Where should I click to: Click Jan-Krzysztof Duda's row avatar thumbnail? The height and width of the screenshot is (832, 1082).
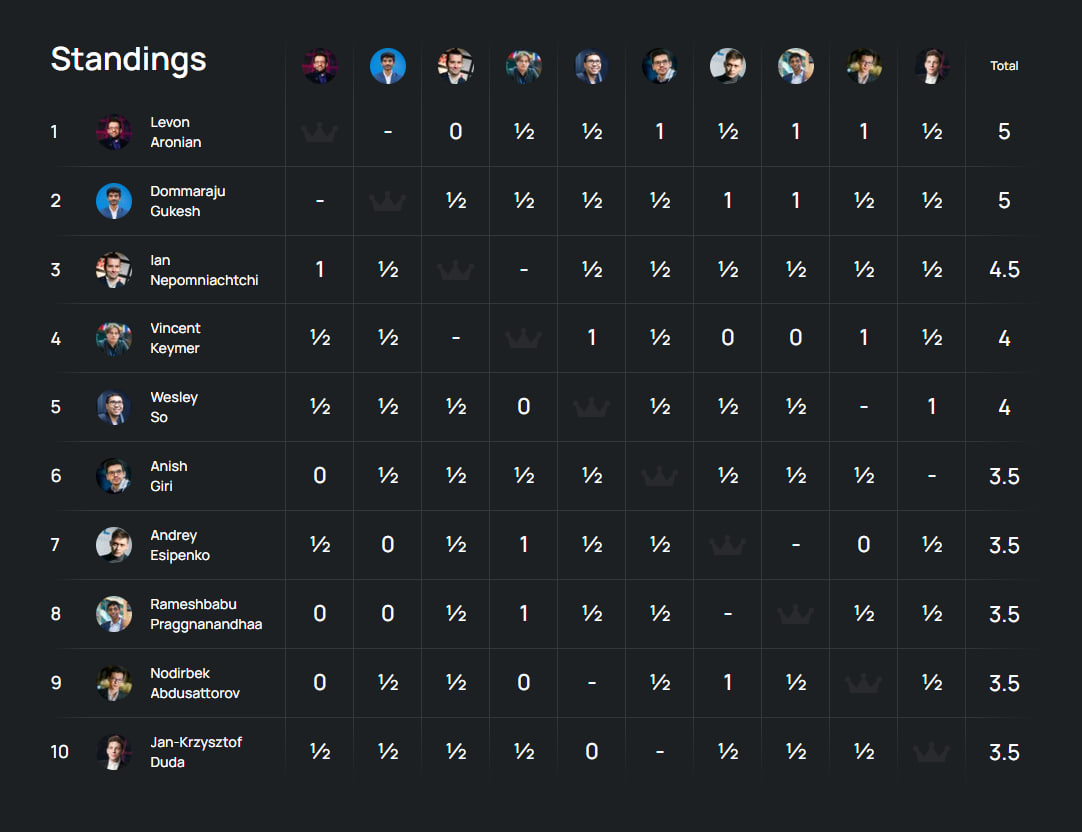click(x=114, y=752)
